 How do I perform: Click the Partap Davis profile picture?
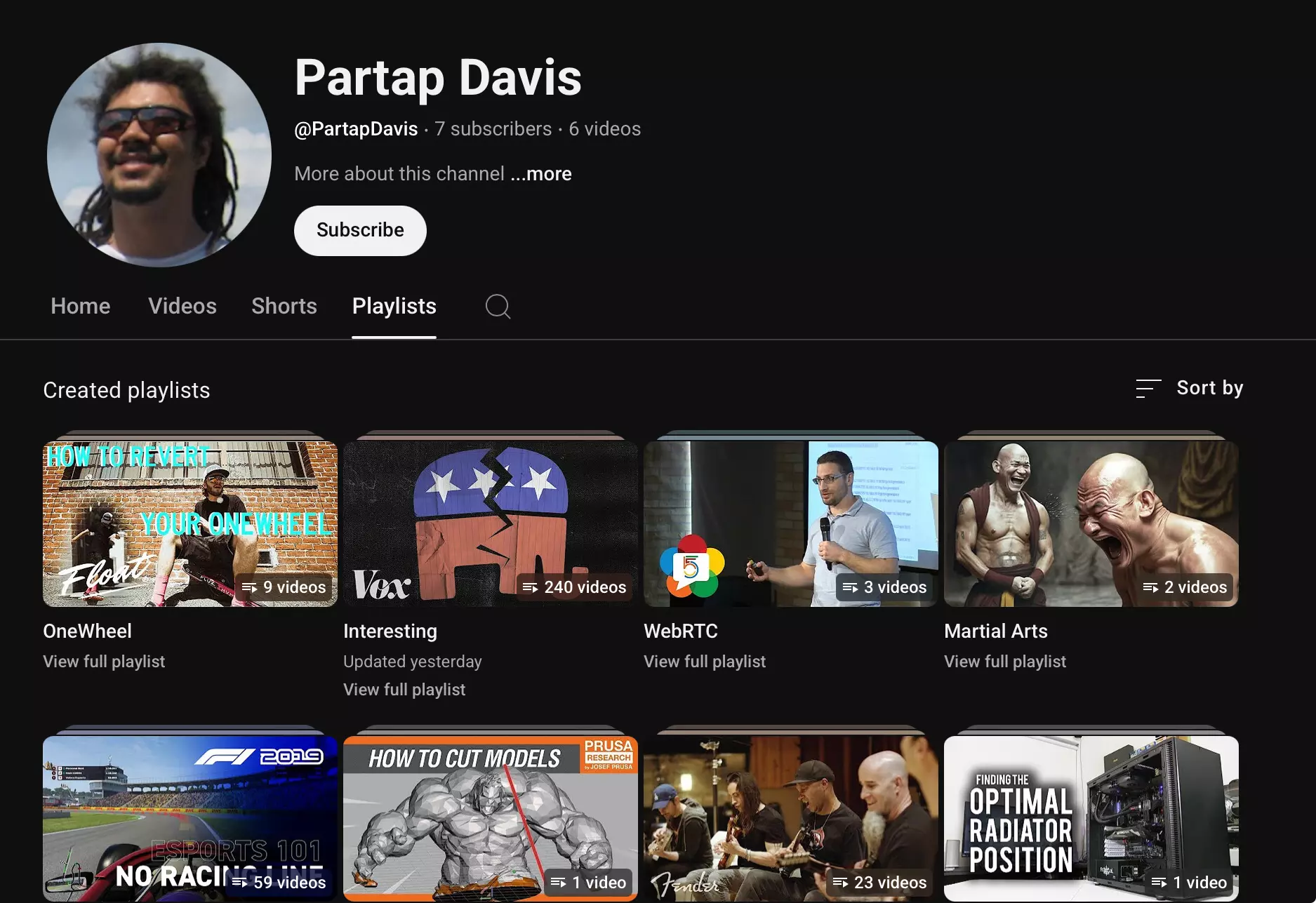click(159, 155)
